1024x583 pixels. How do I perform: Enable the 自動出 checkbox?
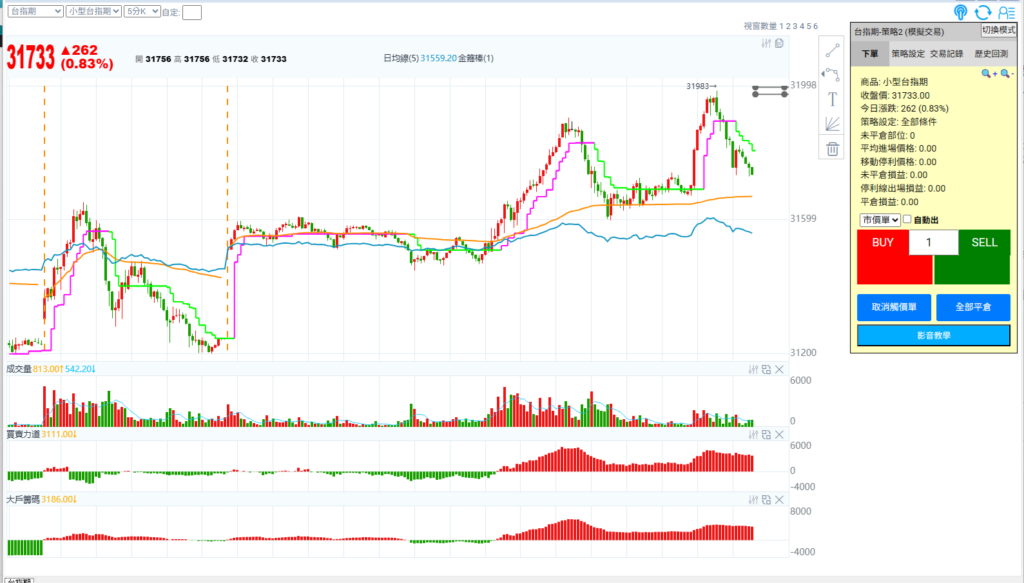click(x=908, y=220)
